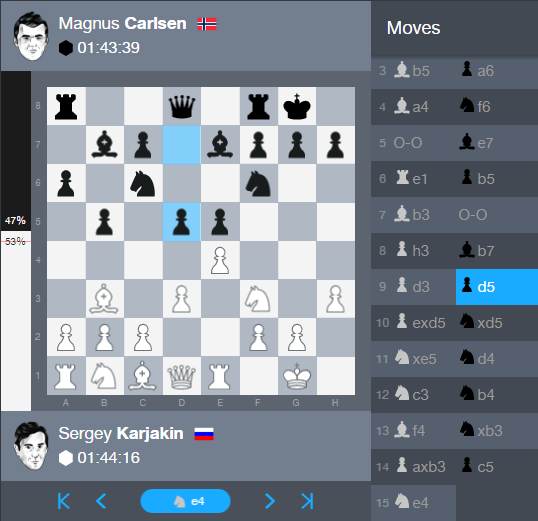The image size is (538, 521).
Task: Select the black queen on d8
Action: (182, 106)
